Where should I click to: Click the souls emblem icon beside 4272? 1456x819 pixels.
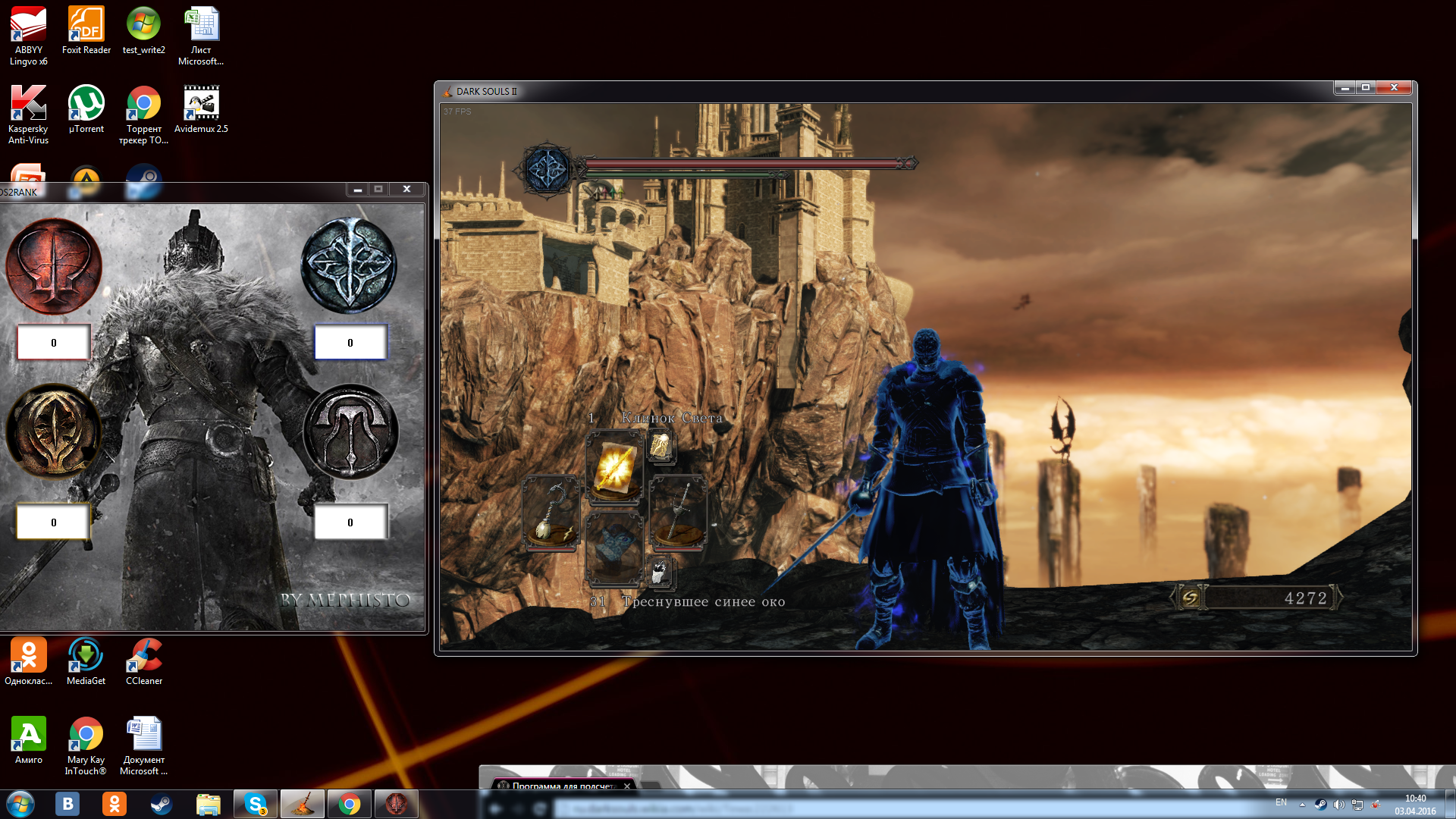pos(1190,598)
